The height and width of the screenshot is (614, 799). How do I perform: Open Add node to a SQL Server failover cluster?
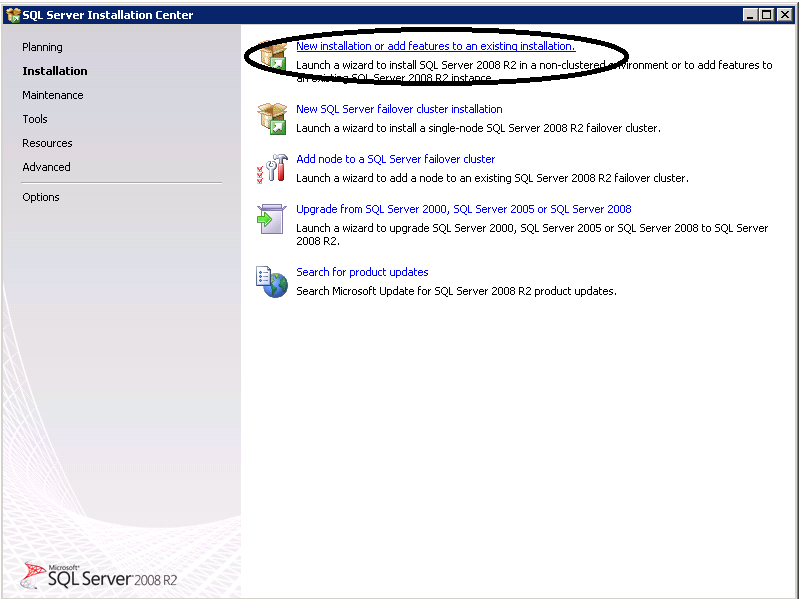click(395, 159)
